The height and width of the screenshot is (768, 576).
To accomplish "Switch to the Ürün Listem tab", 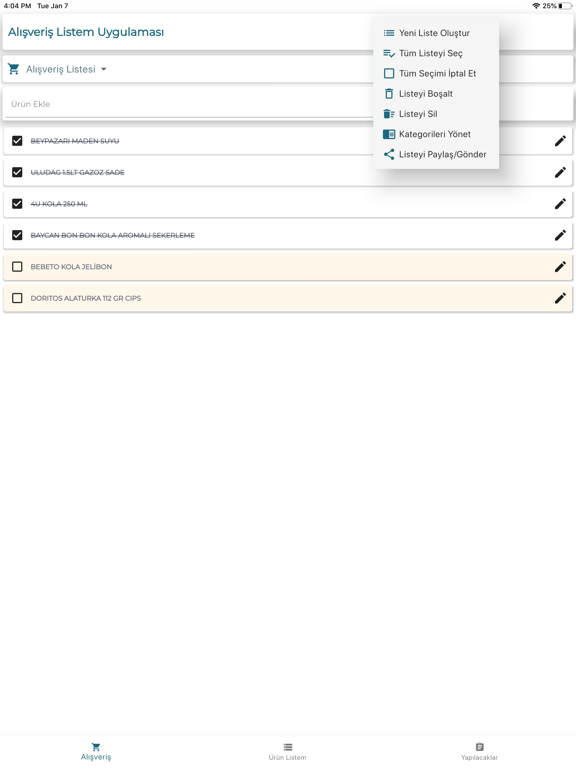I will point(288,751).
